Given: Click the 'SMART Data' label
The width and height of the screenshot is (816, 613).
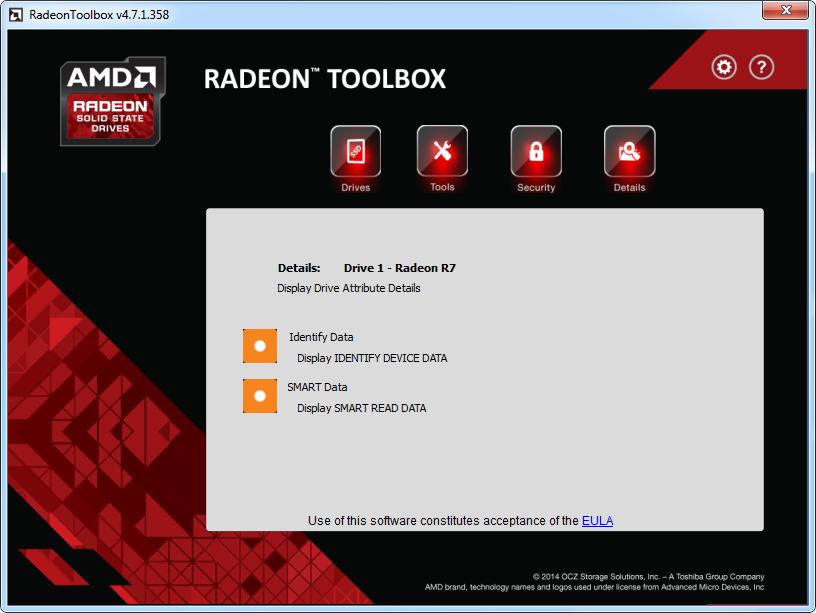Looking at the screenshot, I should point(317,387).
